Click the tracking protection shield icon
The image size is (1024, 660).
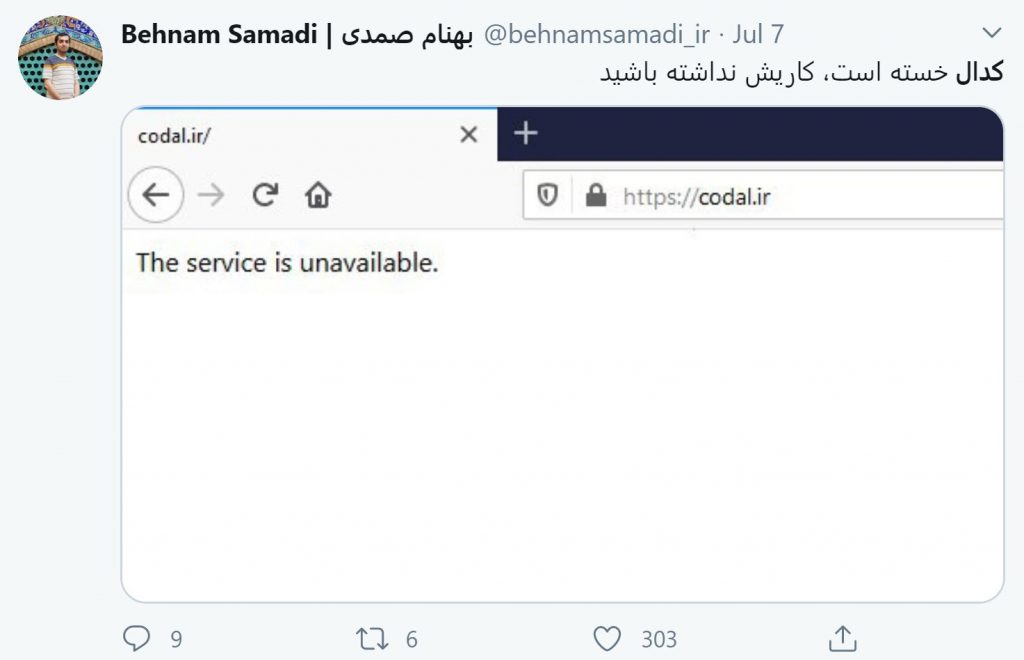point(547,195)
